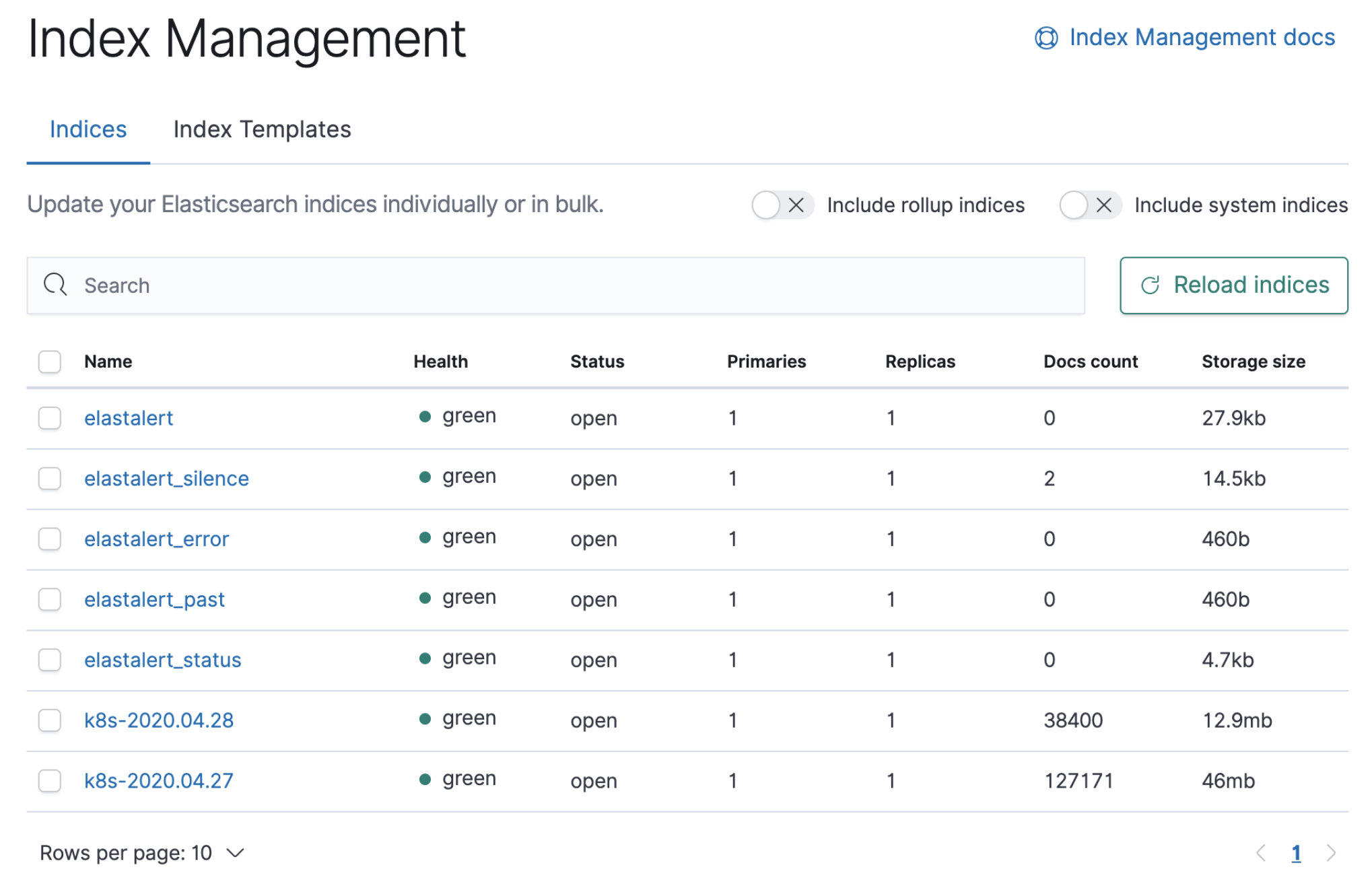Click page number 1 link
Screen dimensions: 1372x886
click(1296, 853)
